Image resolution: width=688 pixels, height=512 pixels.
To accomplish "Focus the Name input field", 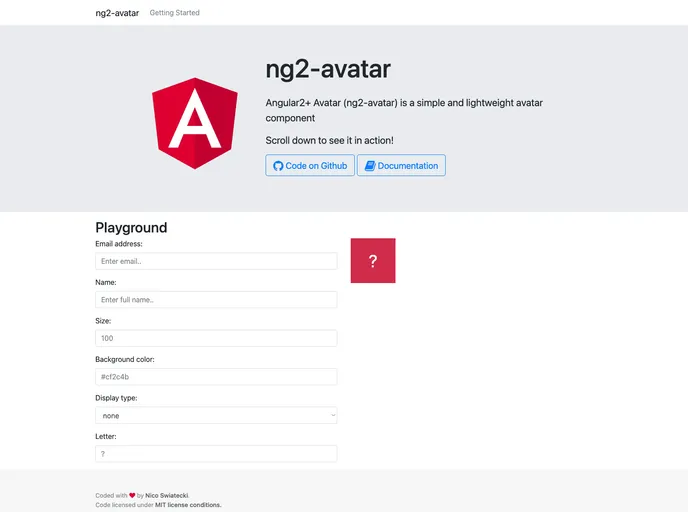I will [x=216, y=300].
